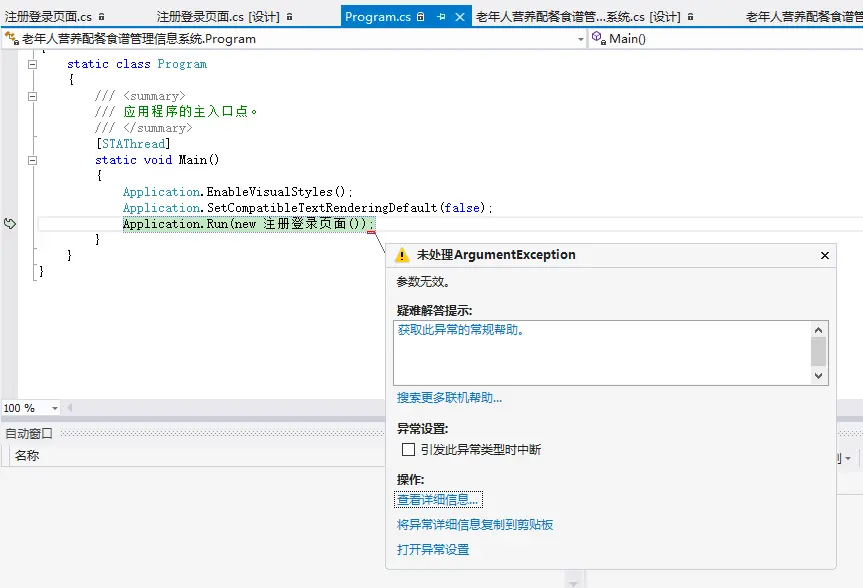Collapse the summary comment block
This screenshot has width=863, height=588.
pos(32,96)
